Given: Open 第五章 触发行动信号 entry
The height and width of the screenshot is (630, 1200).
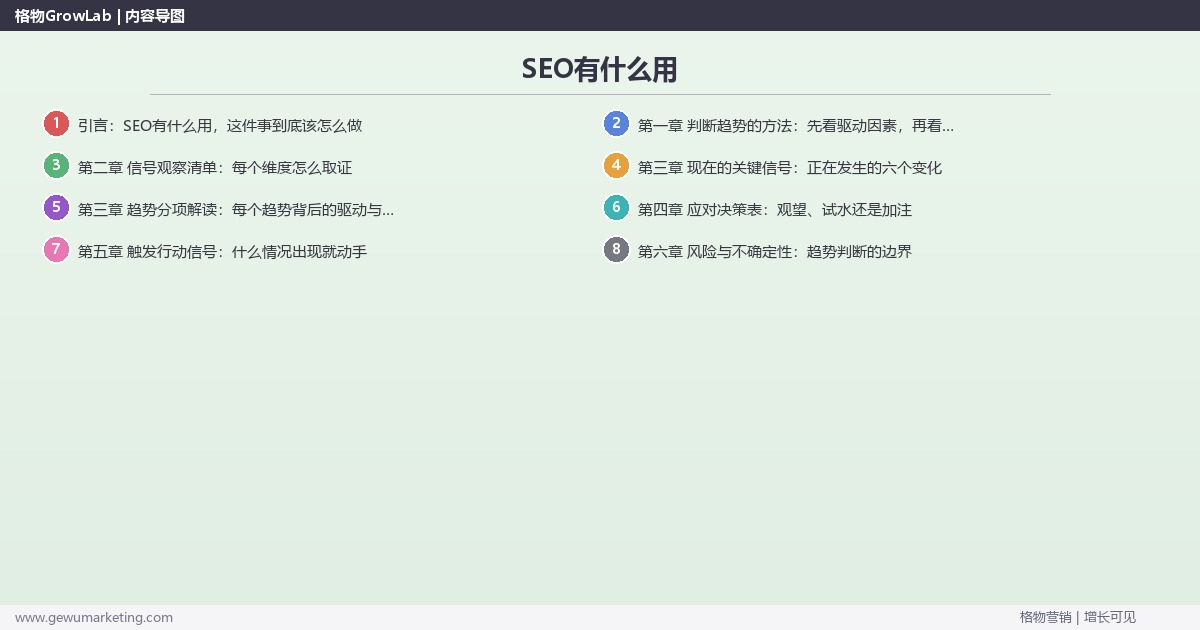Looking at the screenshot, I should click(223, 252).
